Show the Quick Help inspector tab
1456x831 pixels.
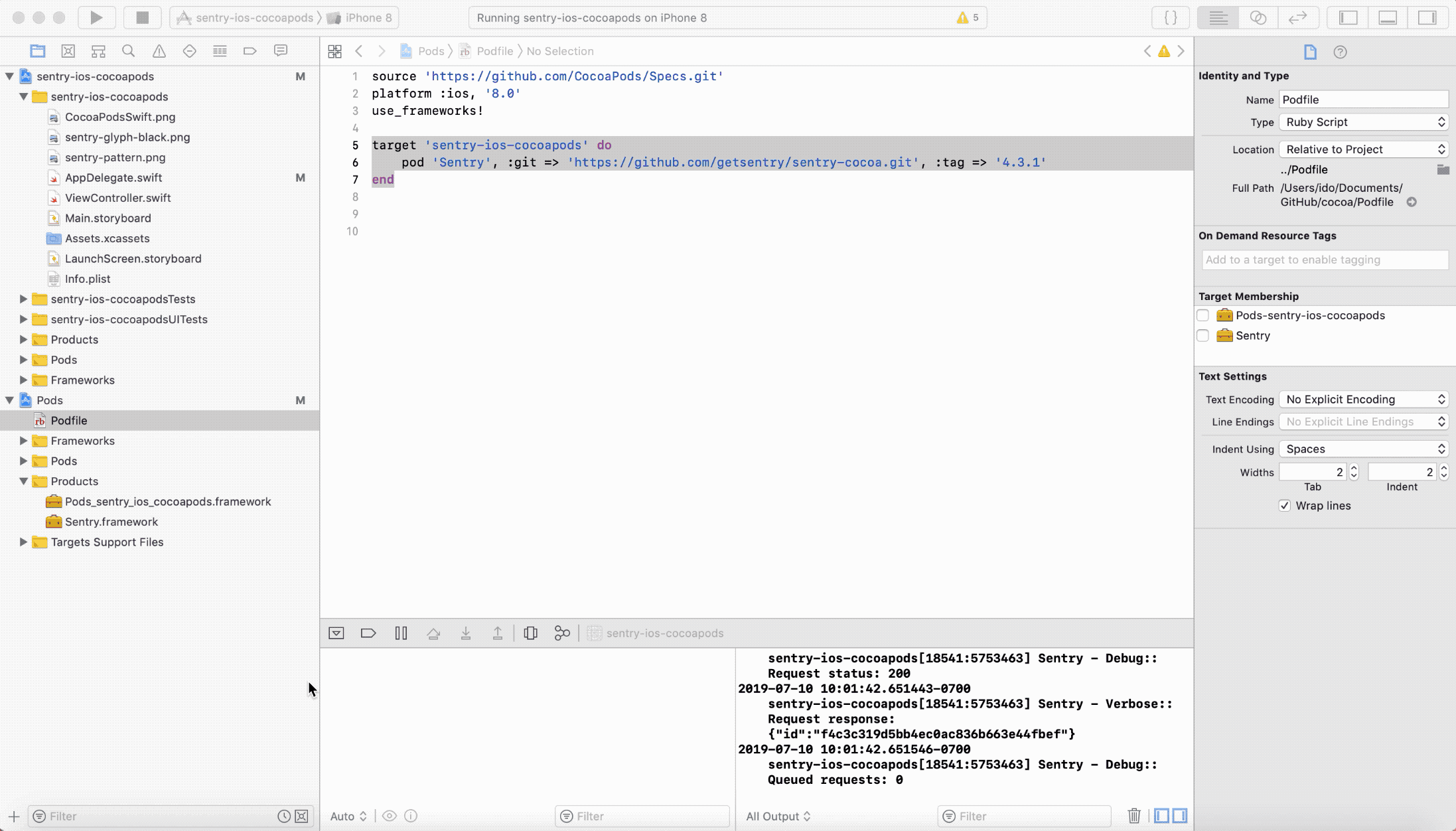click(x=1340, y=52)
